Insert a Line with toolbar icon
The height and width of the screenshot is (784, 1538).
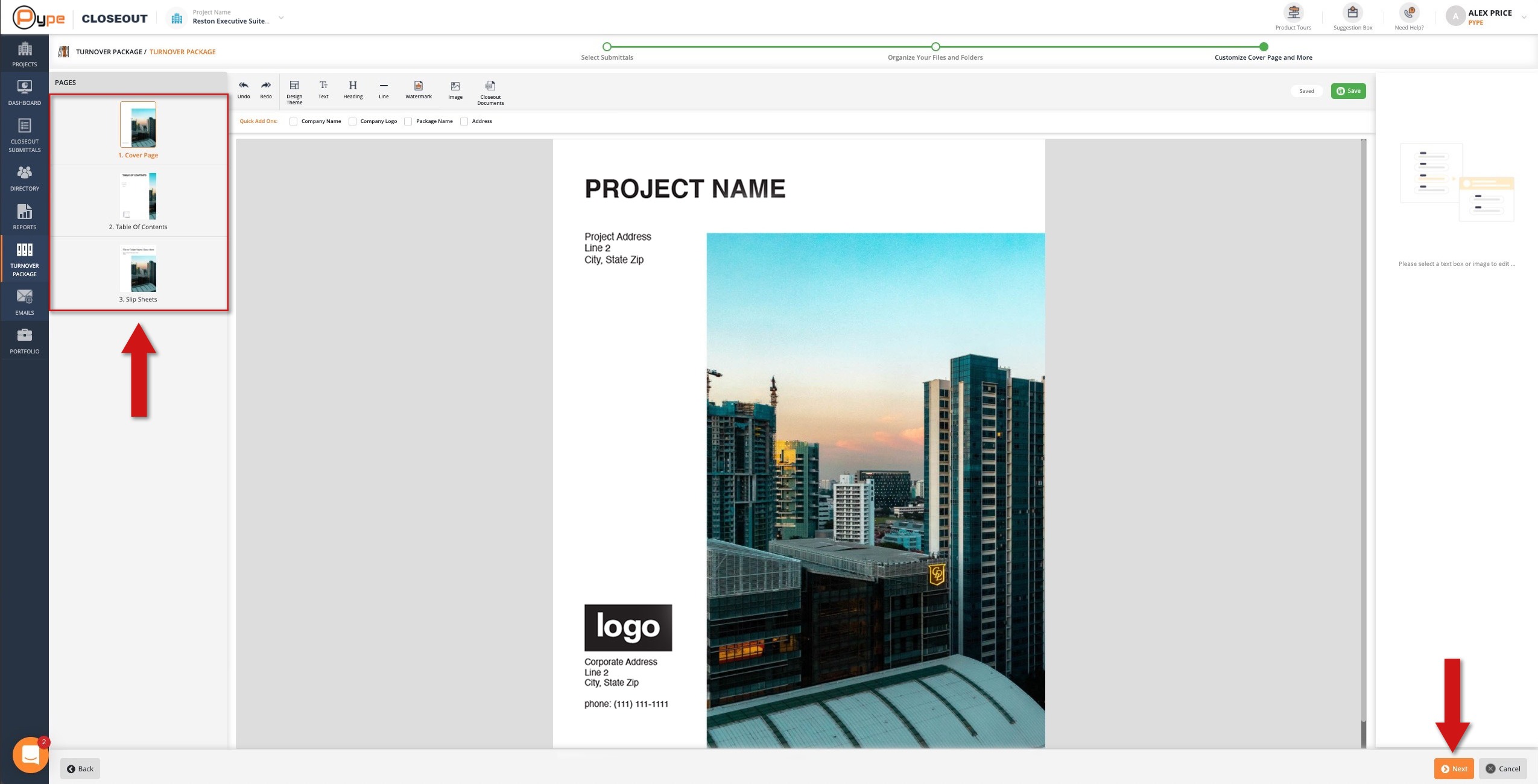384,86
